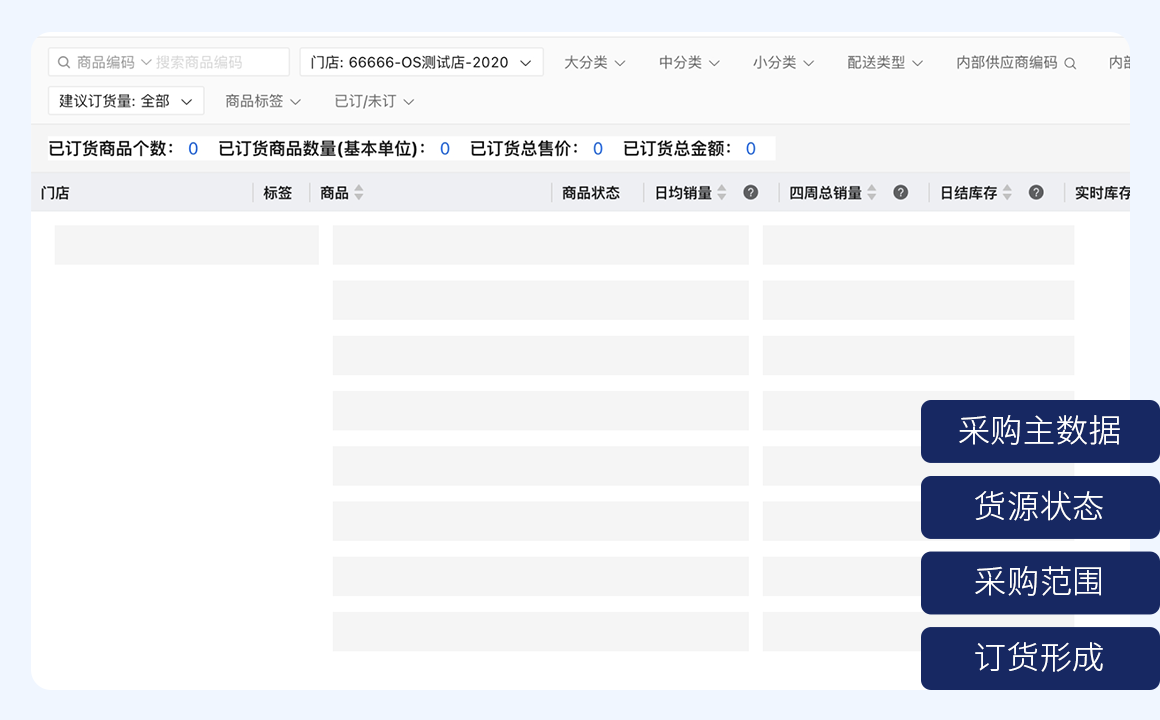Viewport: 1160px width, 720px height.
Task: Open the 商品标签 filter dropdown
Action: [263, 101]
